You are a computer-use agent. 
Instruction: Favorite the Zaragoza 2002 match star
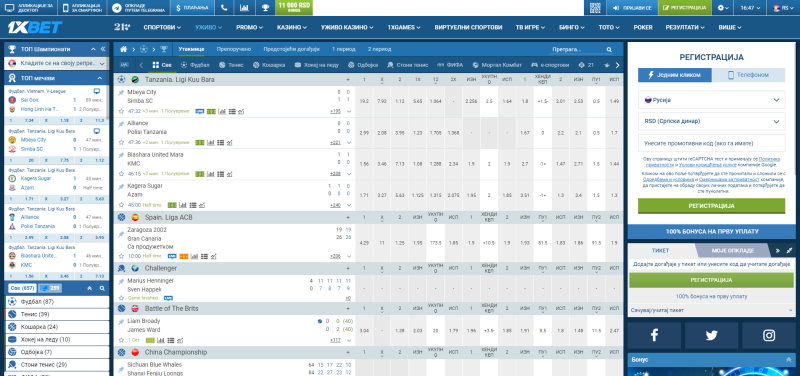[x=121, y=256]
